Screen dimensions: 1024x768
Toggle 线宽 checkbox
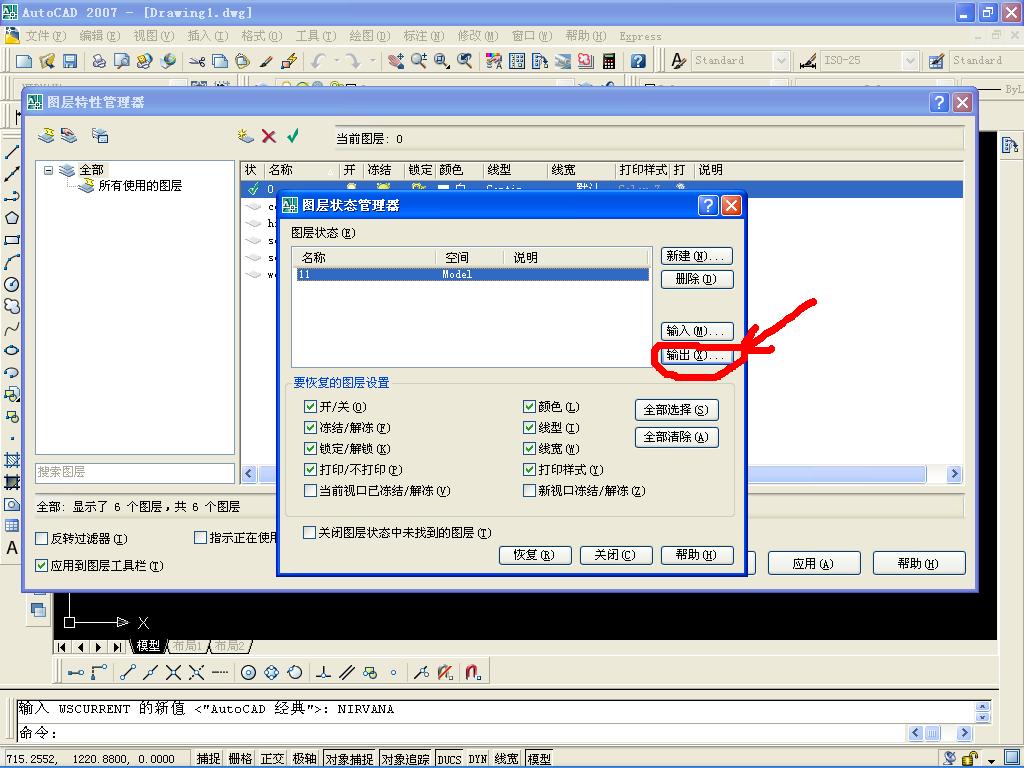pyautogui.click(x=530, y=449)
